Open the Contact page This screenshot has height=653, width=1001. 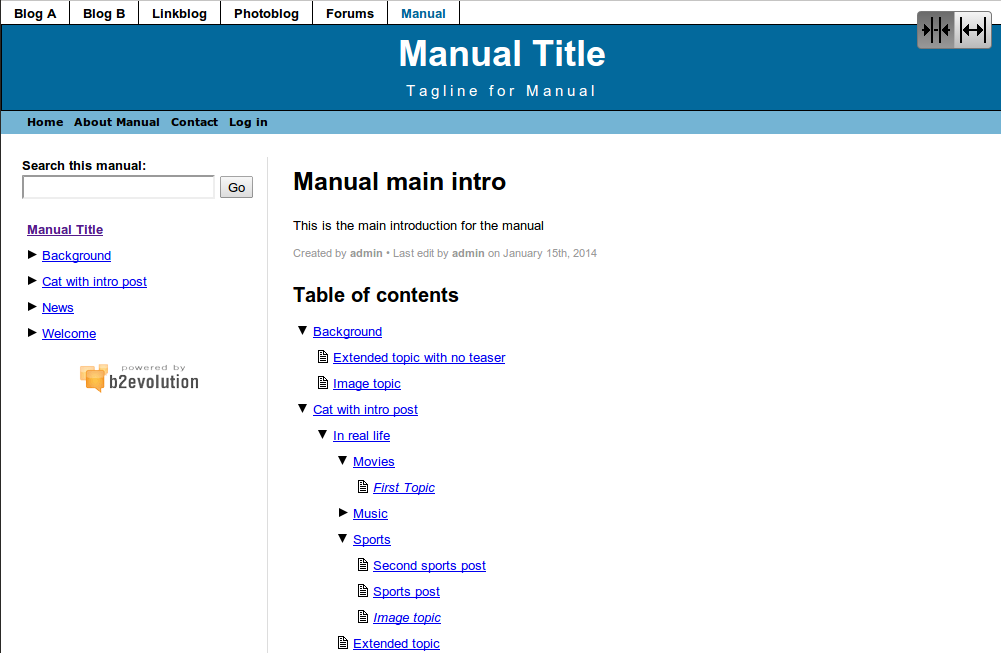tap(194, 122)
